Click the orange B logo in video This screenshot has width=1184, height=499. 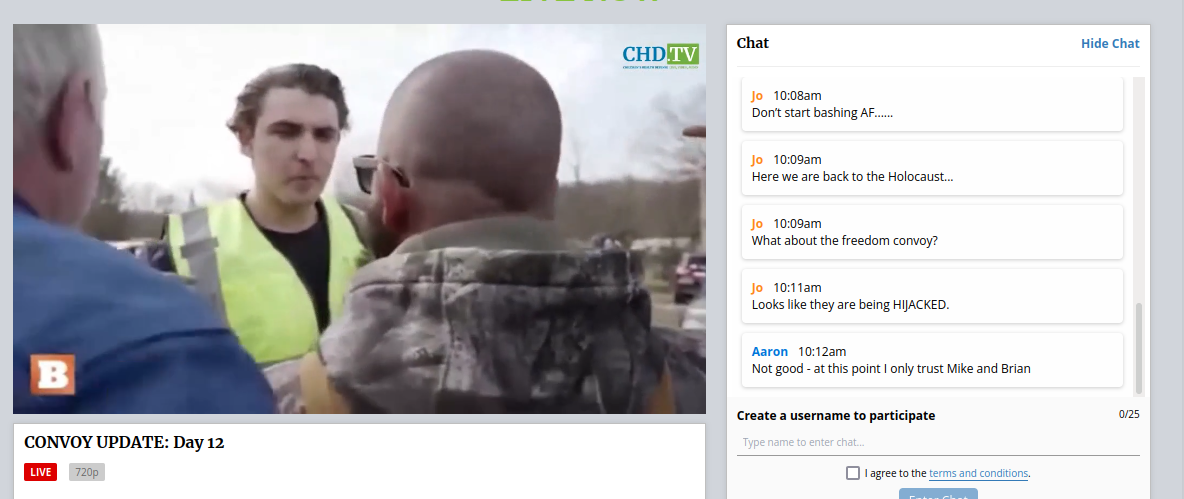53,374
